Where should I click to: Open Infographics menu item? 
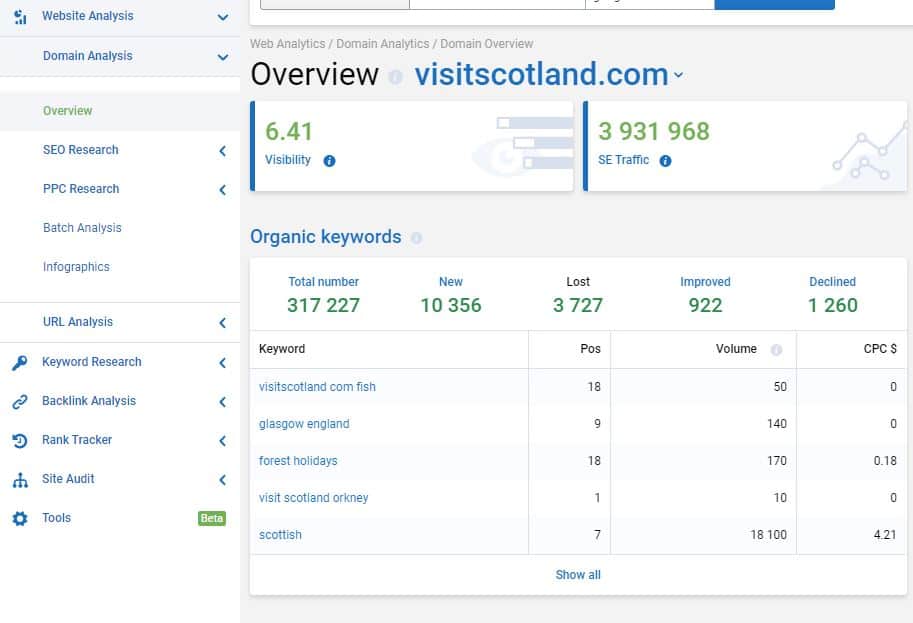(x=76, y=267)
